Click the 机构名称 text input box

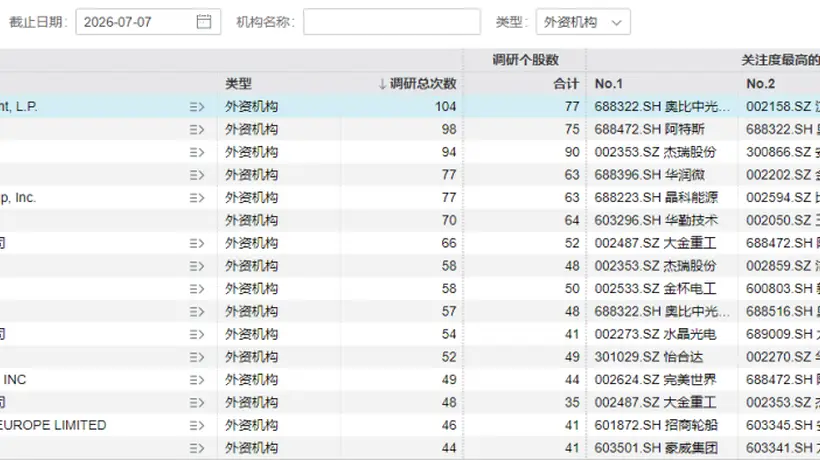point(392,22)
